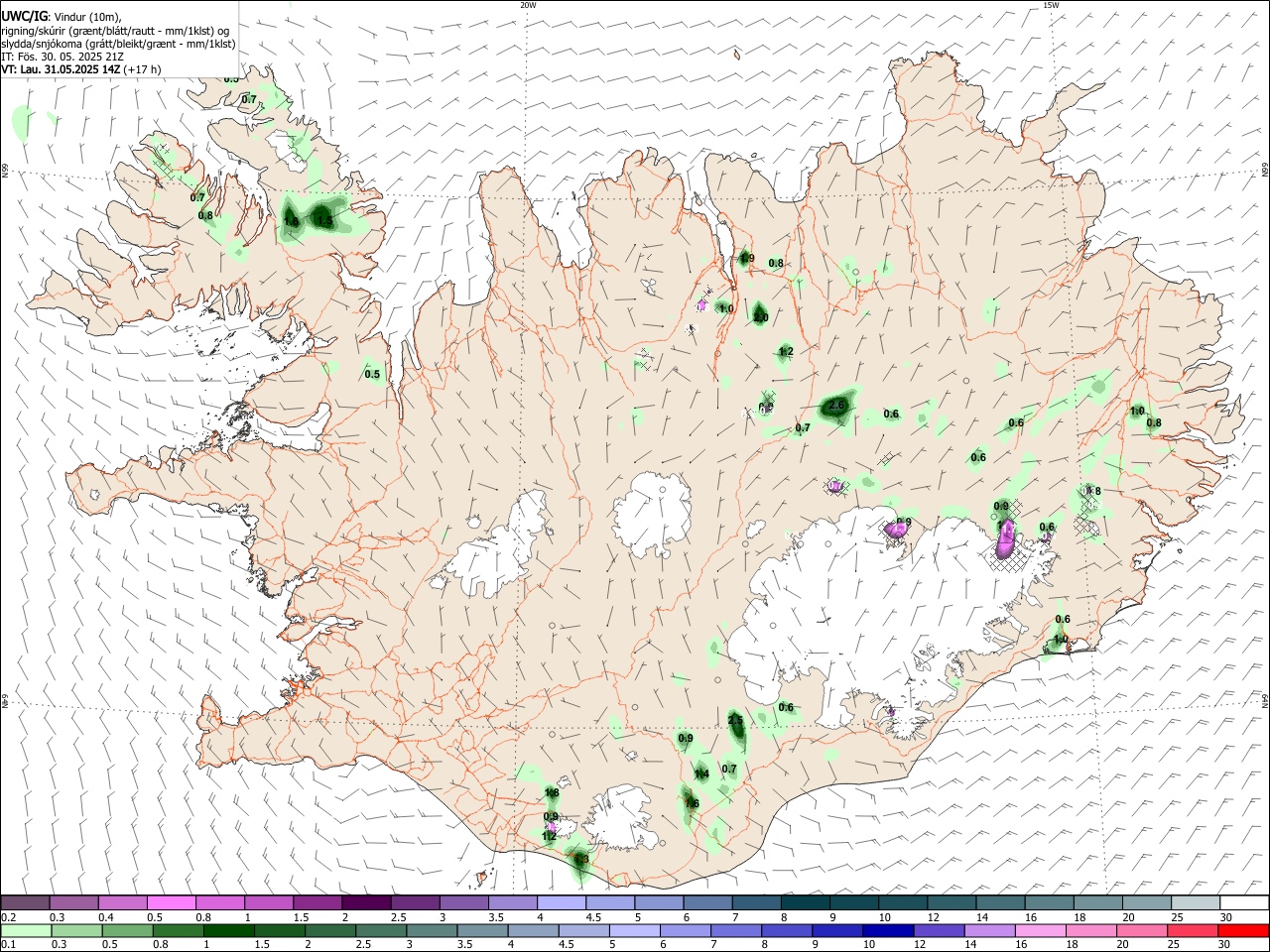Click the 1.4 precipitation value on the map
1270x952 pixels.
pos(701,774)
